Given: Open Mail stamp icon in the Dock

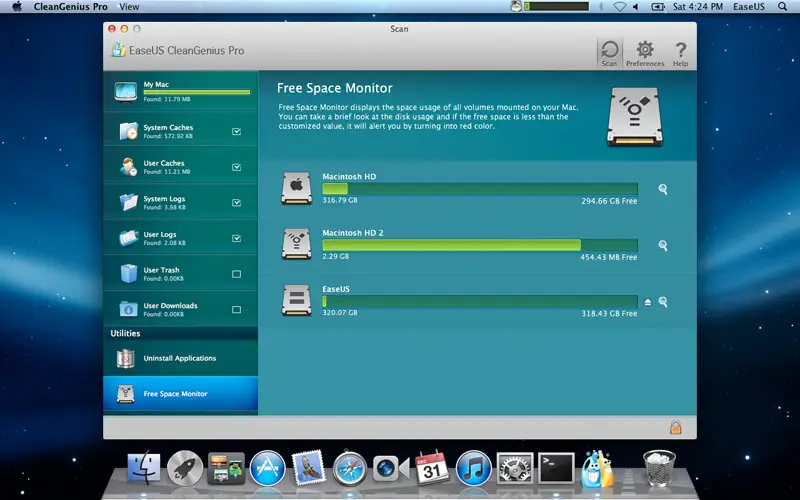Looking at the screenshot, I should click(309, 468).
